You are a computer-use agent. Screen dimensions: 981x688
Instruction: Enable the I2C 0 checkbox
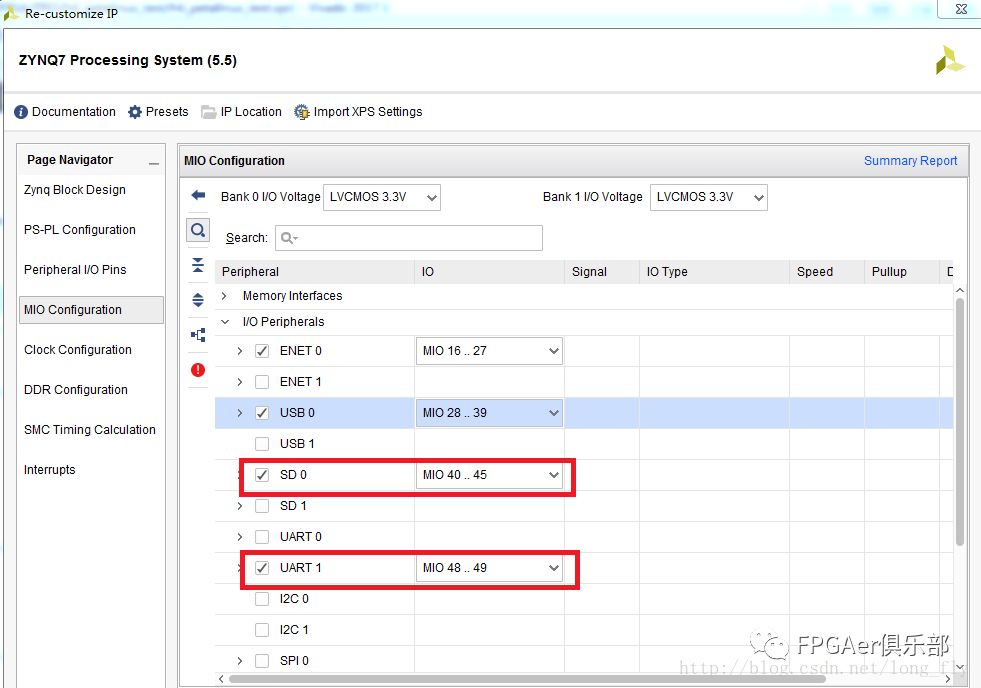click(x=262, y=599)
